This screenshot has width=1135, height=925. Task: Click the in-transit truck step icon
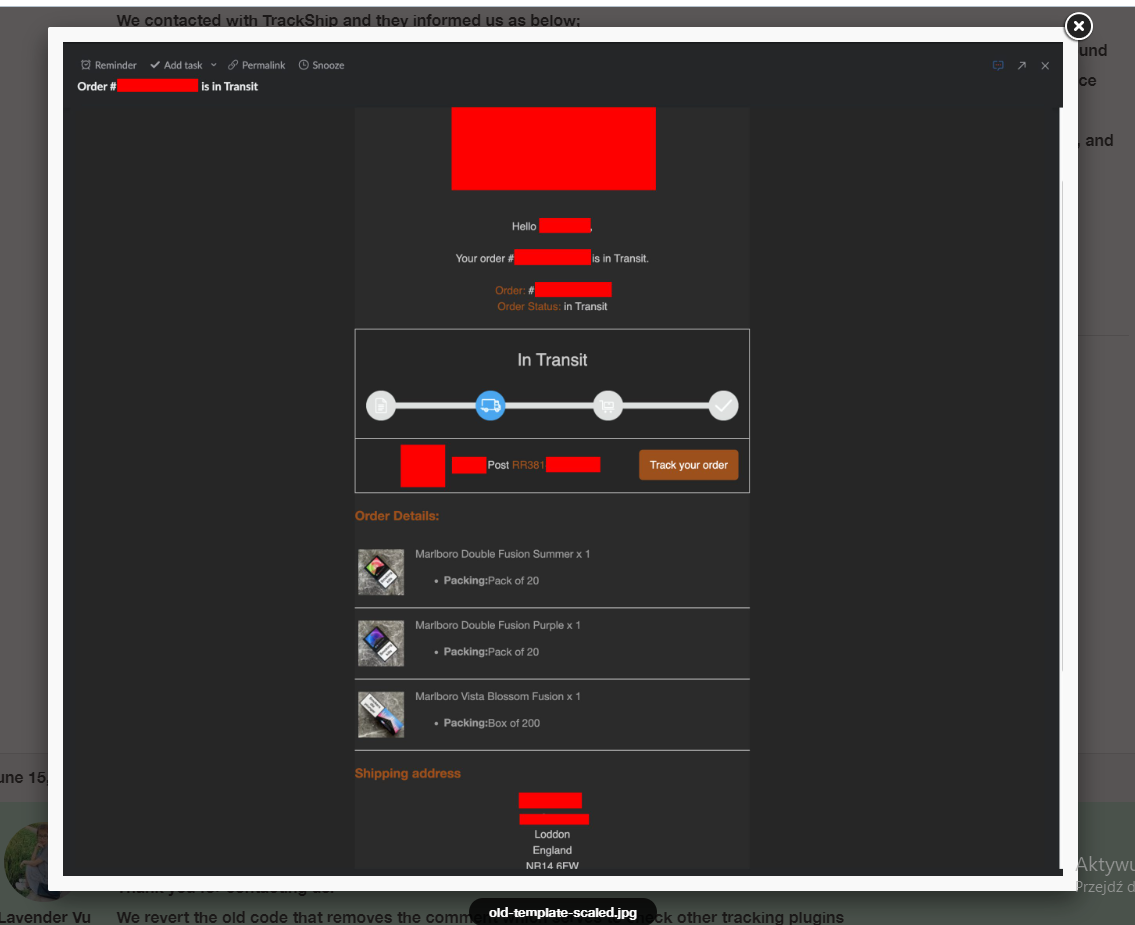[490, 405]
